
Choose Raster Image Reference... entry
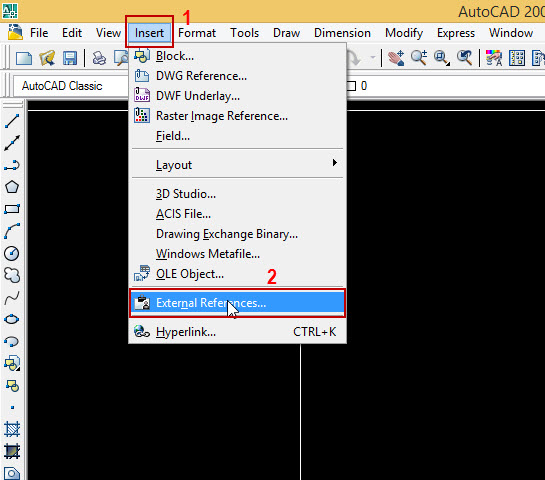click(237, 116)
